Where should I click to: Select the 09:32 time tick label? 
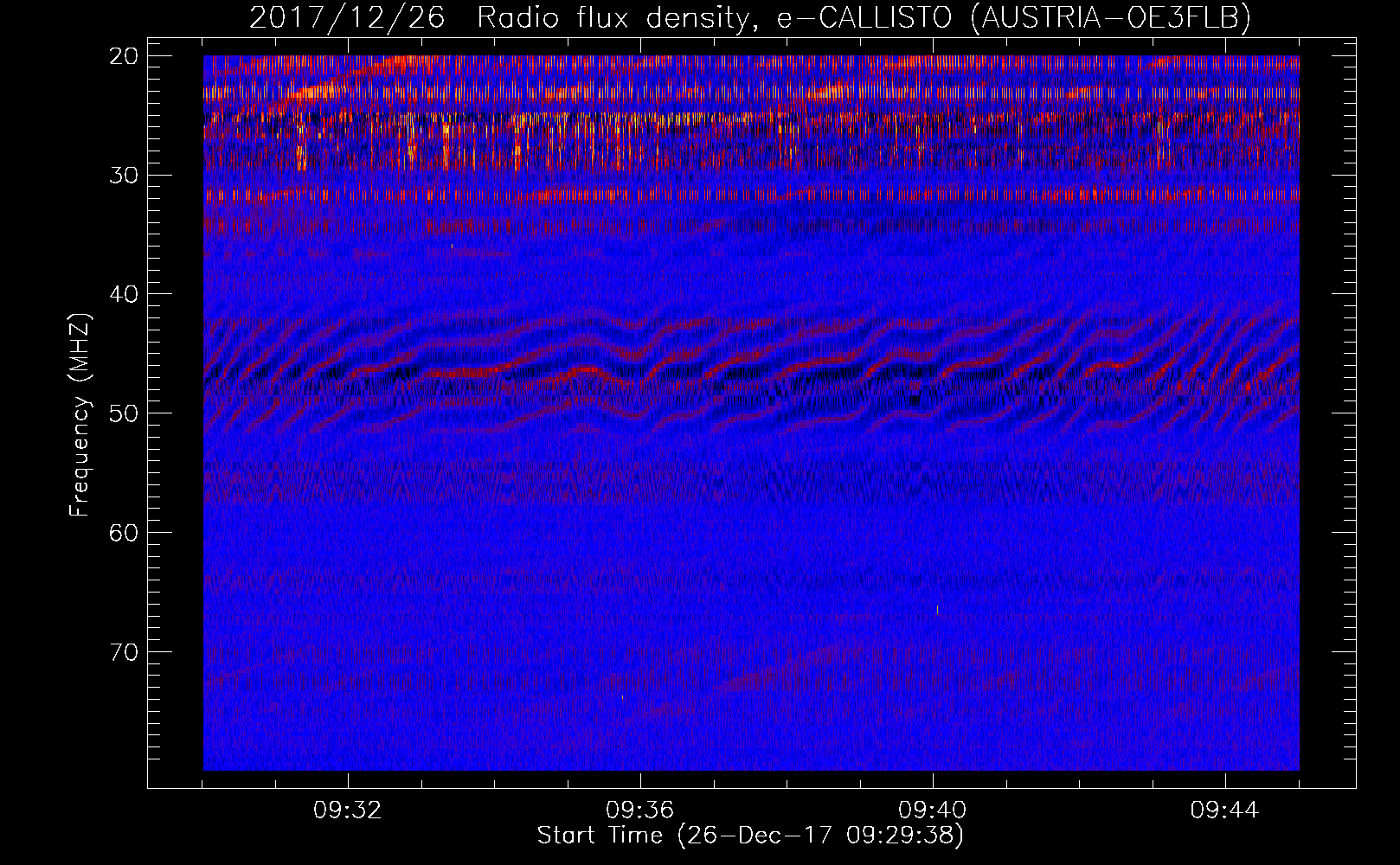coord(348,811)
